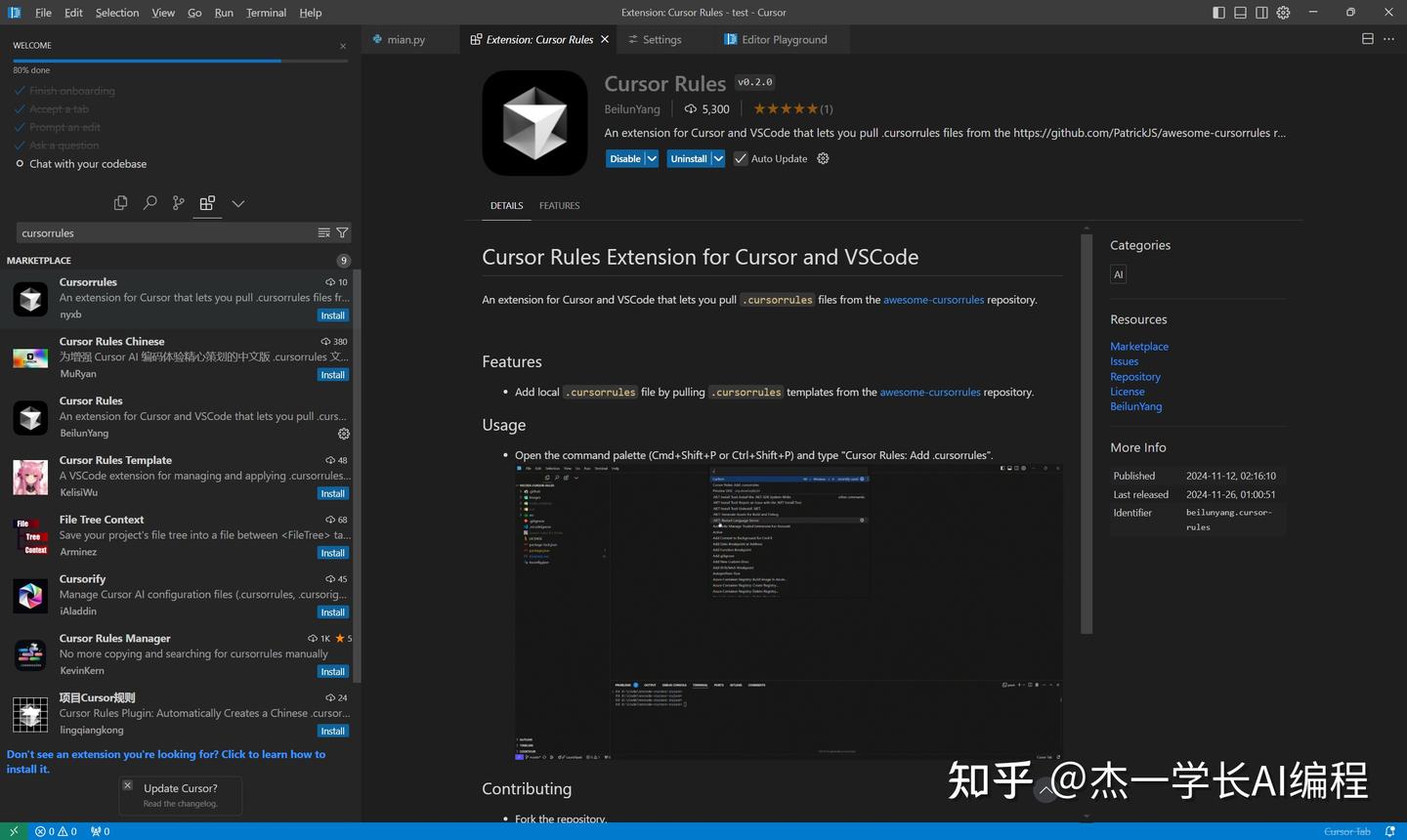The height and width of the screenshot is (840, 1407).
Task: Toggle bottom panel layout icon in title bar
Action: 1240,13
